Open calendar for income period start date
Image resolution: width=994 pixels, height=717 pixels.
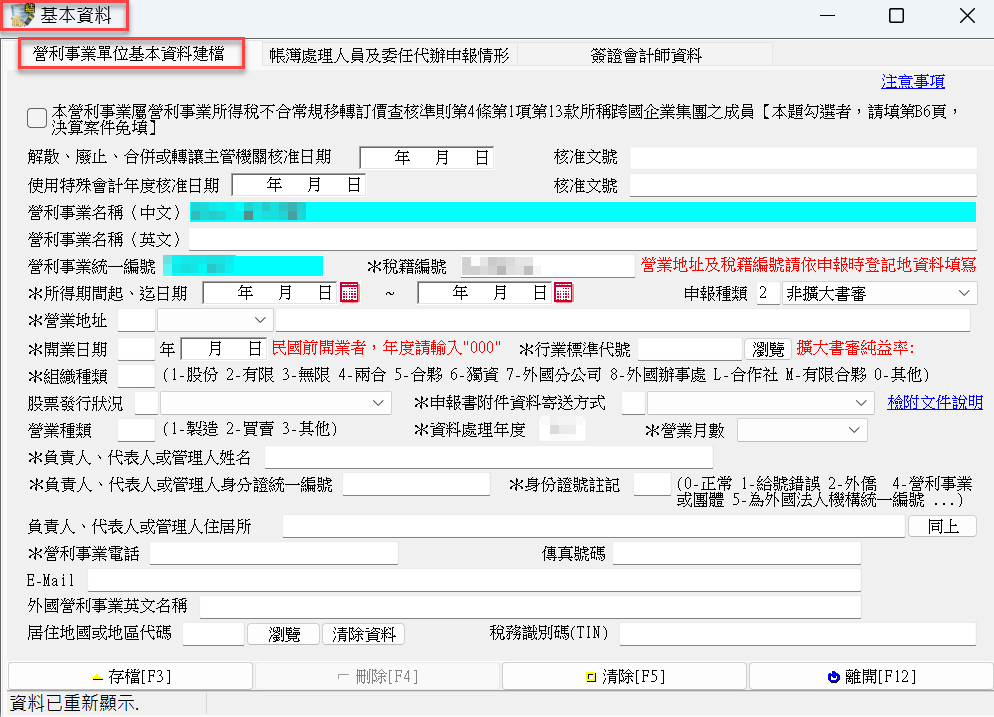349,293
